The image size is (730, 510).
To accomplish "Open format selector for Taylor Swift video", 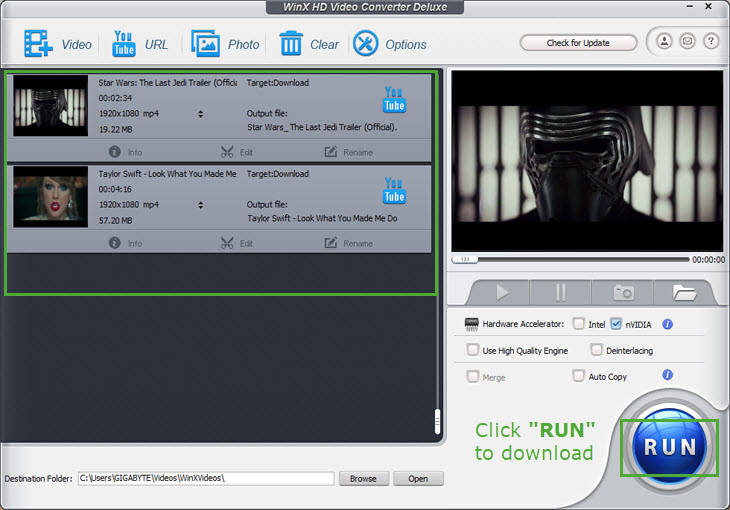I will (200, 205).
